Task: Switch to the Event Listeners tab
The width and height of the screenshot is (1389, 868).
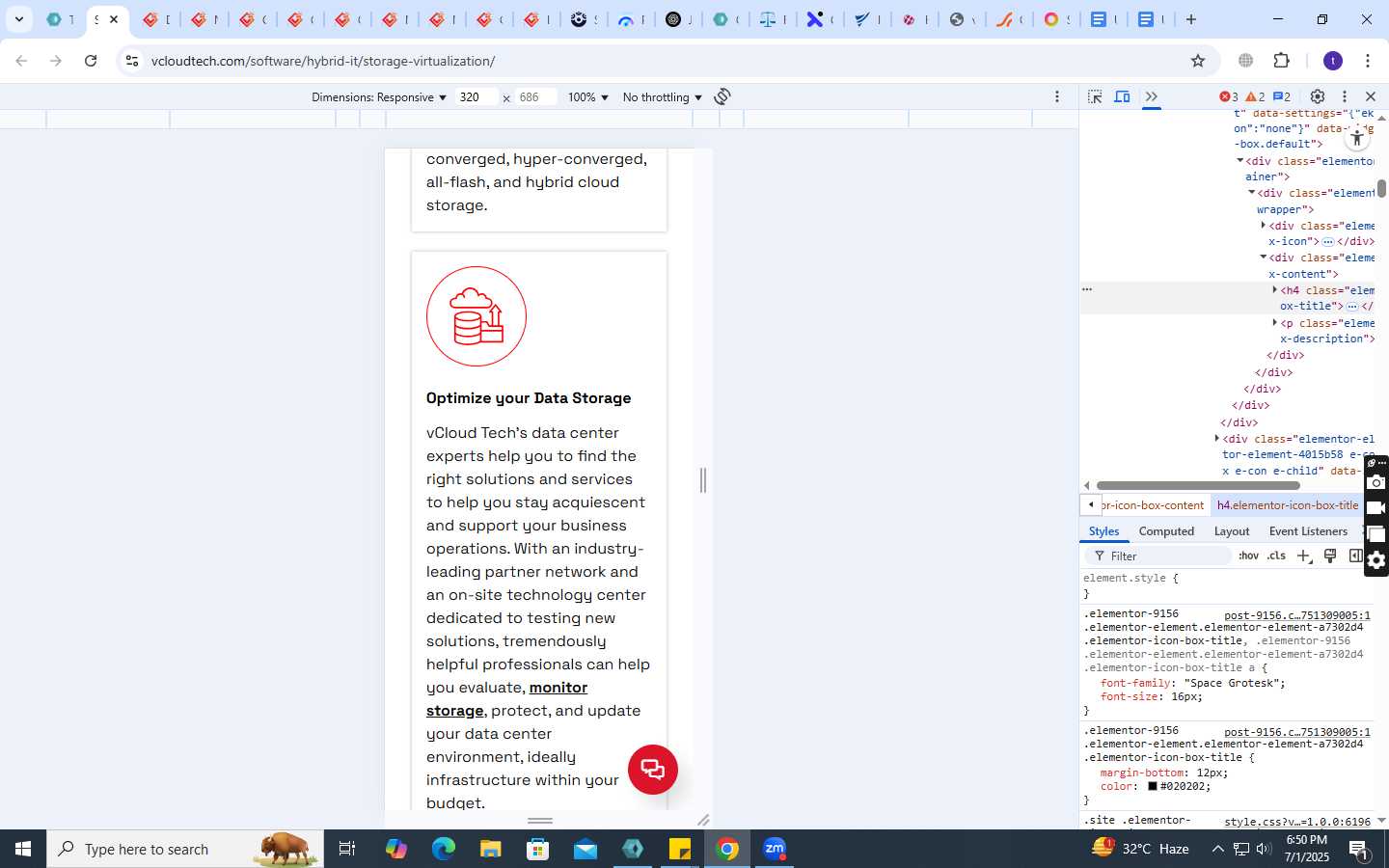Action: click(1308, 531)
